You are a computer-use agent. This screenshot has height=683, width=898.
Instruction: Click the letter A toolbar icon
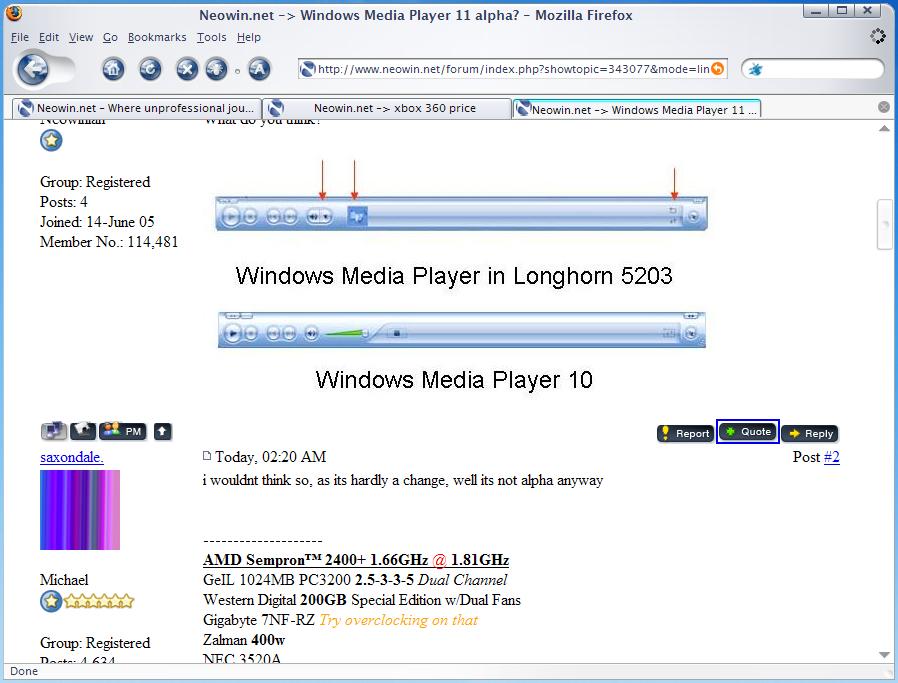pos(259,70)
